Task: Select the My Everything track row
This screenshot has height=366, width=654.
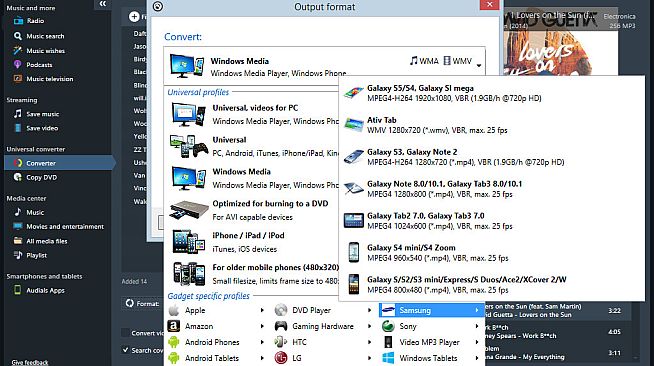Action: pyautogui.click(x=558, y=353)
